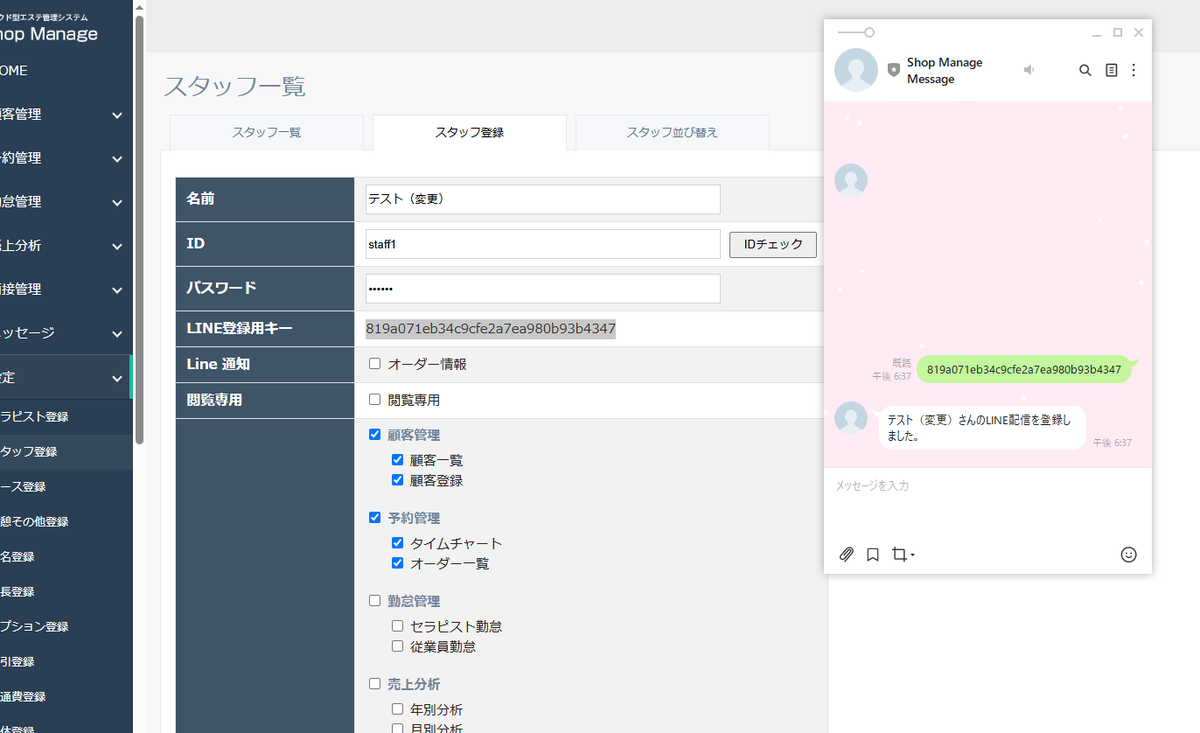Adjust the chat window opacity slider
Screen dimensions: 1200x733
856,33
